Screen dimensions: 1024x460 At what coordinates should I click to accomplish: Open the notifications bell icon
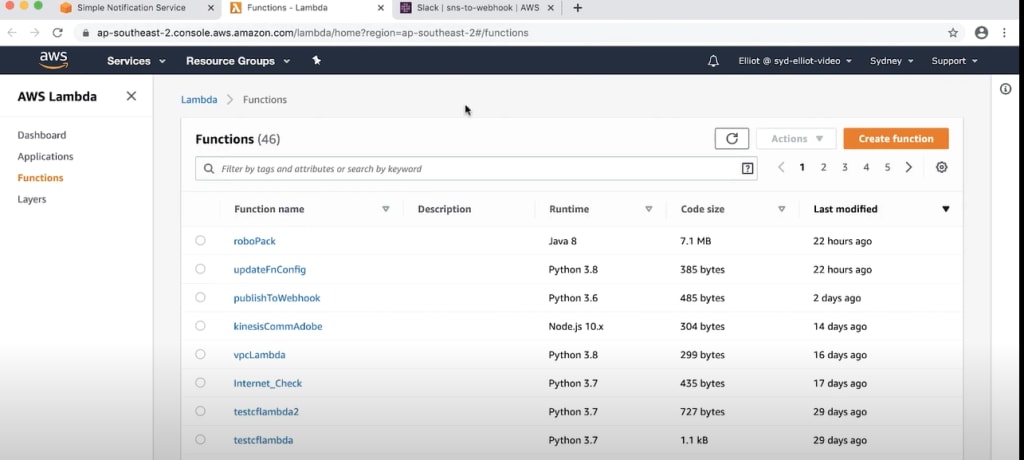pos(713,61)
